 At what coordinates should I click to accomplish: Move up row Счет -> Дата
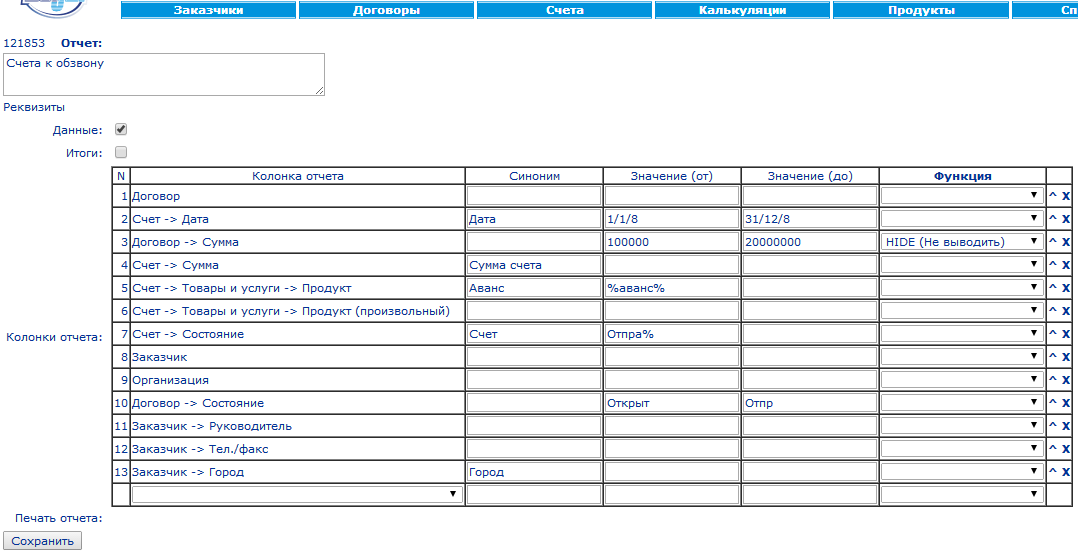[x=1052, y=219]
